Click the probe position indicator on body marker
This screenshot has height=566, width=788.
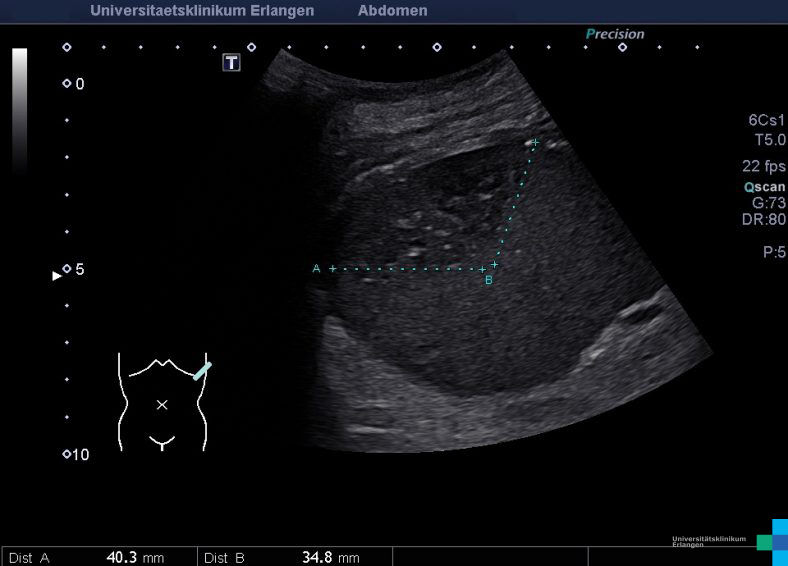pyautogui.click(x=202, y=370)
